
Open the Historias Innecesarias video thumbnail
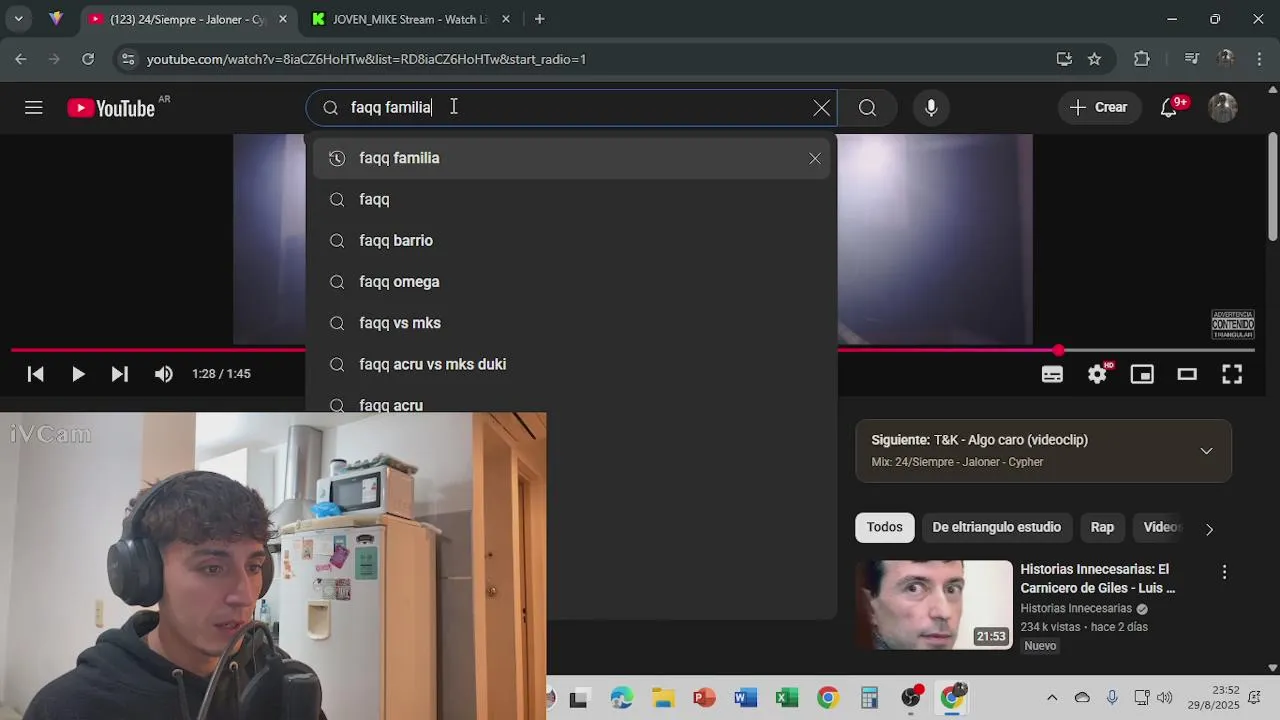tap(933, 605)
